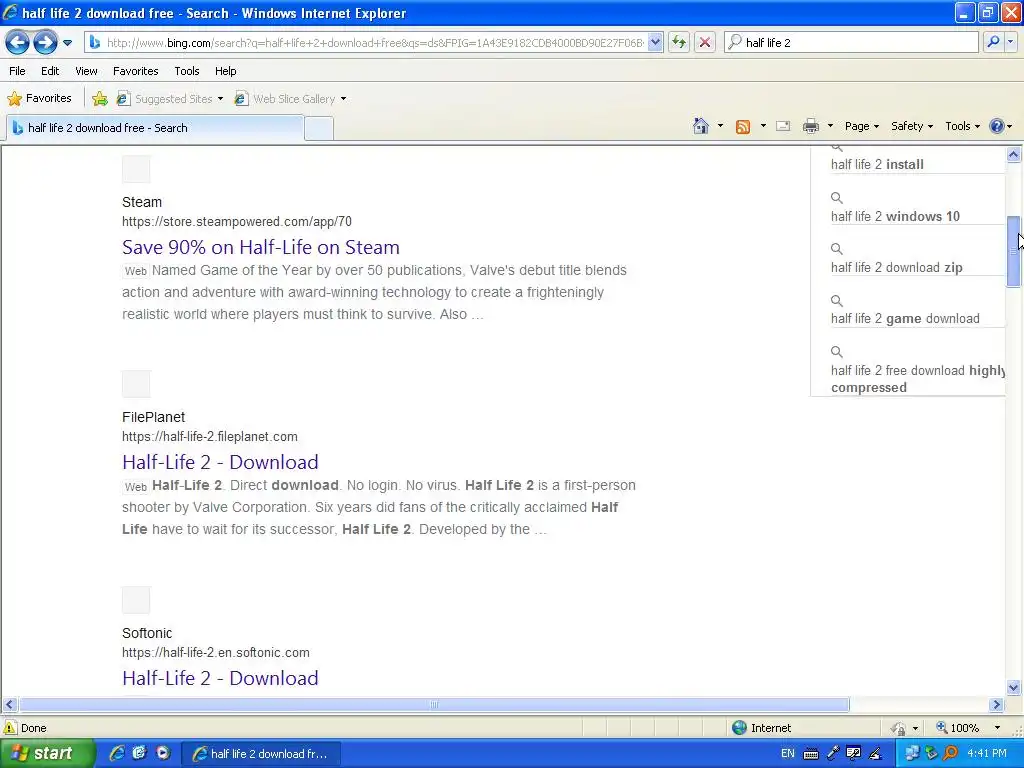Viewport: 1024px width, 768px height.
Task: Expand the address bar autocomplete dropdown
Action: [655, 42]
